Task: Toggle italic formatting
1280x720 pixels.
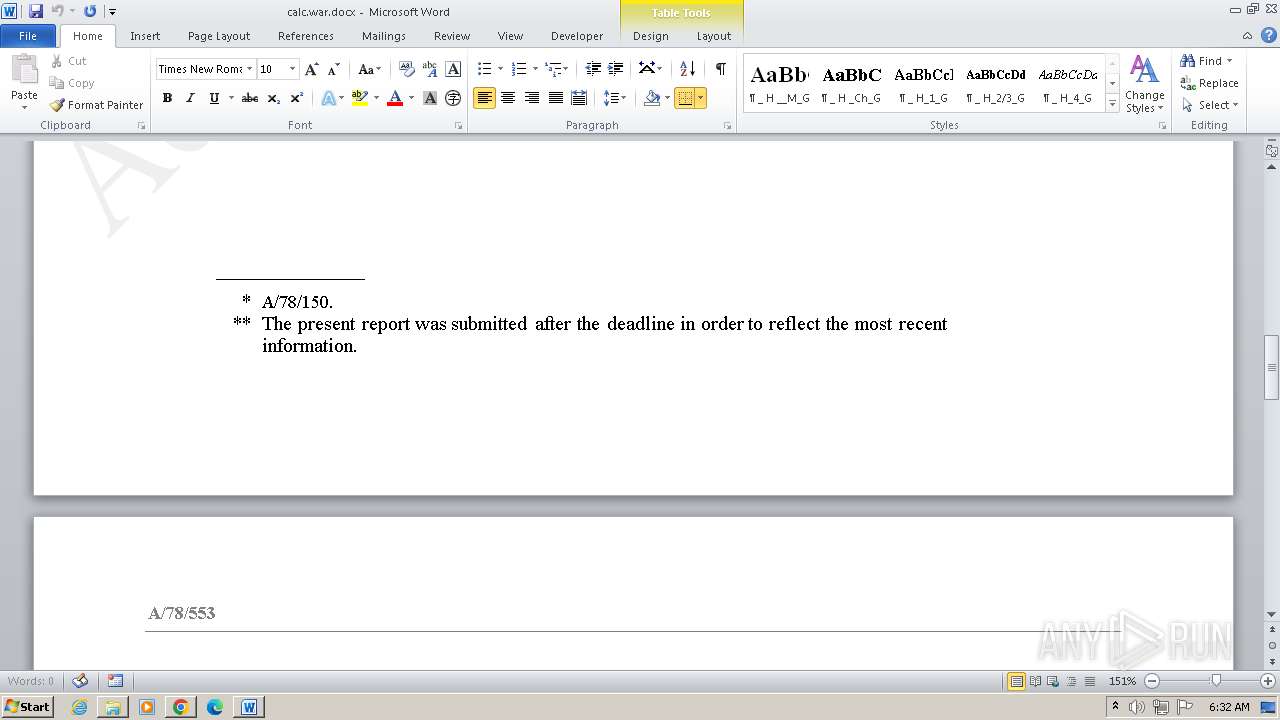Action: (190, 98)
